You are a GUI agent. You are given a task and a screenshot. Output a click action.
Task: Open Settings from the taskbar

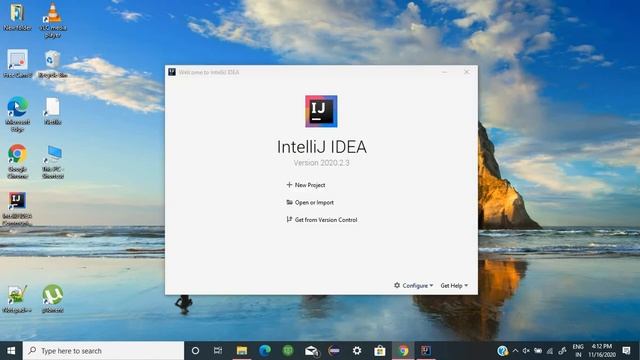point(357,351)
